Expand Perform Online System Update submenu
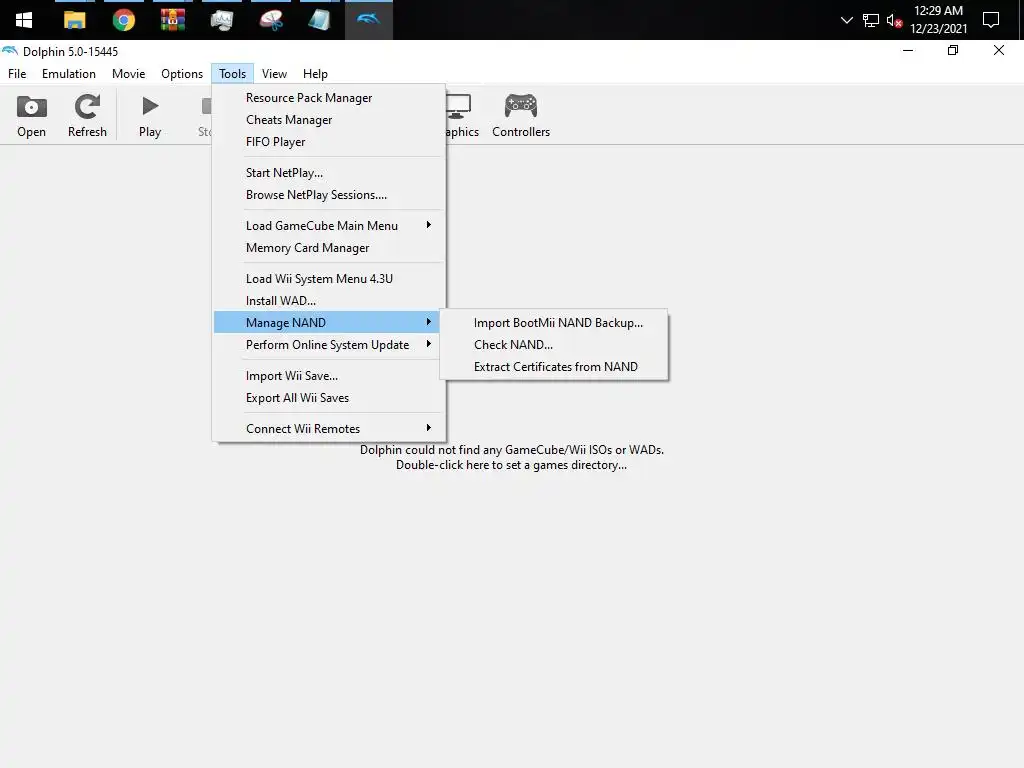The width and height of the screenshot is (1024, 768). coord(329,345)
